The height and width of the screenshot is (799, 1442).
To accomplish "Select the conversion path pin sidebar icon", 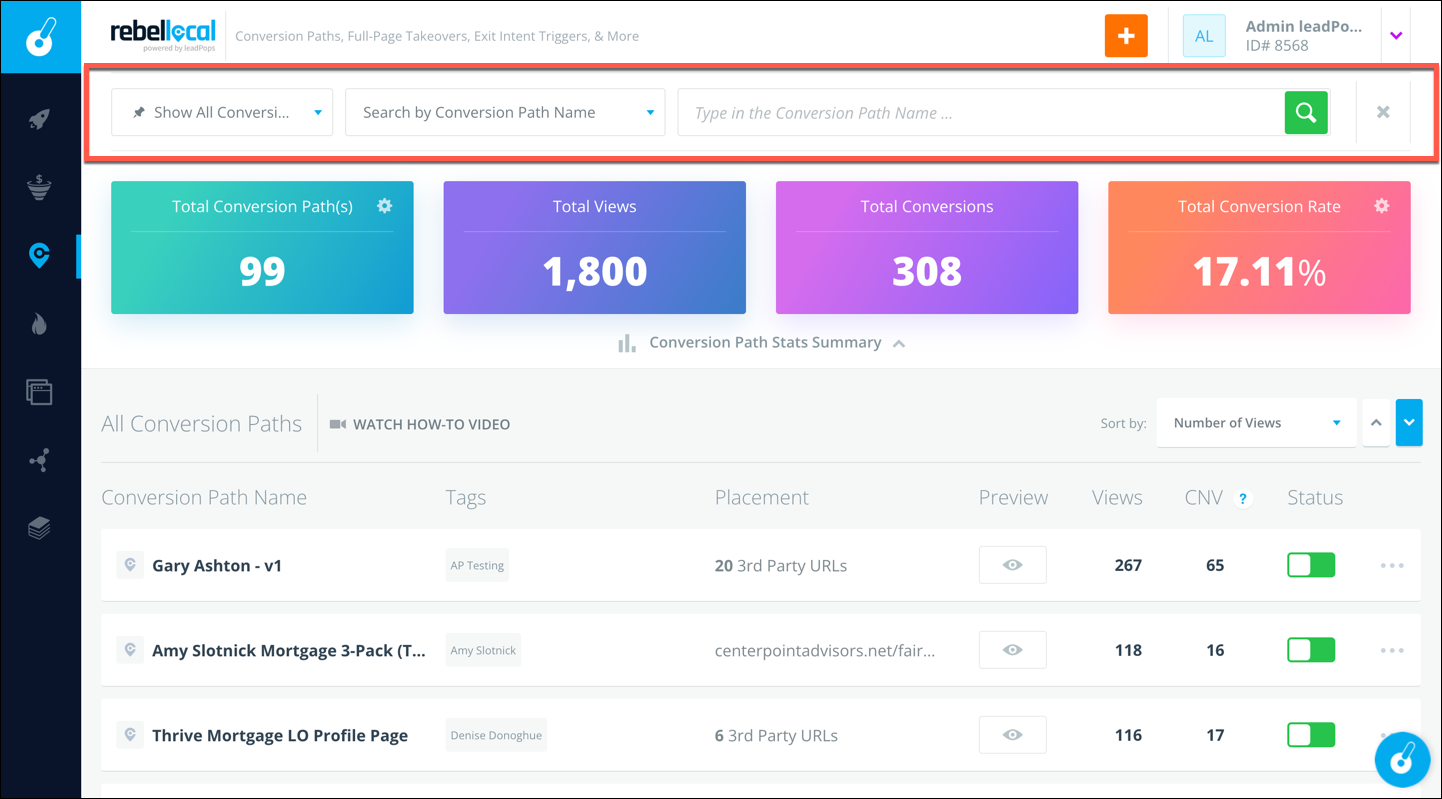I will coord(39,256).
